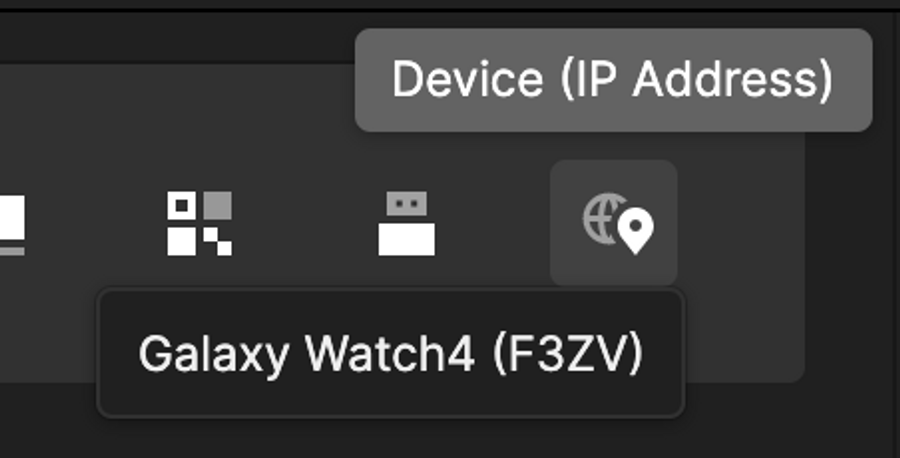Click the white map pin on globe
Viewport: 900px width, 458px height.
[x=635, y=231]
